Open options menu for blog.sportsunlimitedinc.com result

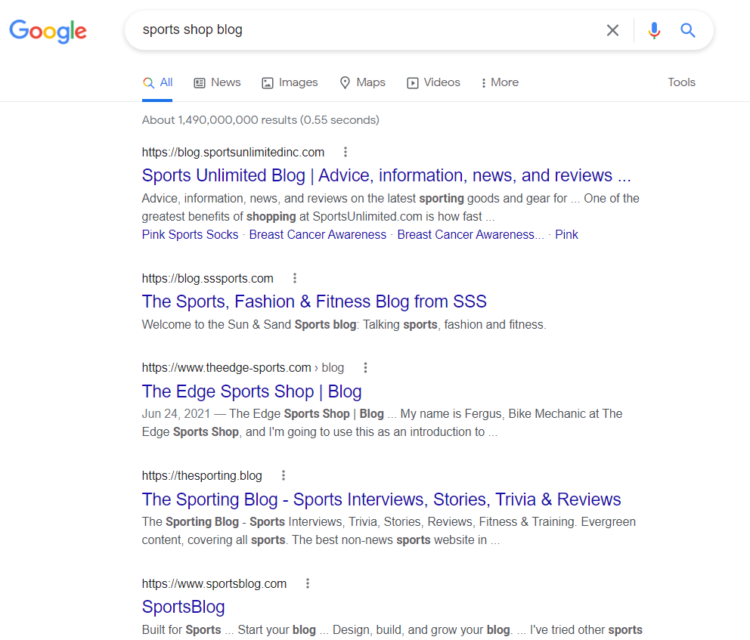[345, 152]
